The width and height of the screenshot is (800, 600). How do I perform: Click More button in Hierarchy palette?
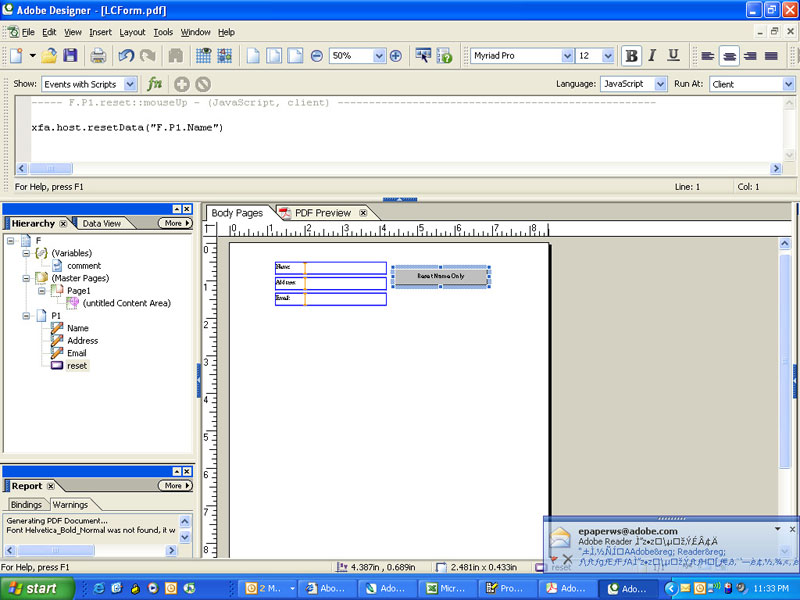click(175, 223)
